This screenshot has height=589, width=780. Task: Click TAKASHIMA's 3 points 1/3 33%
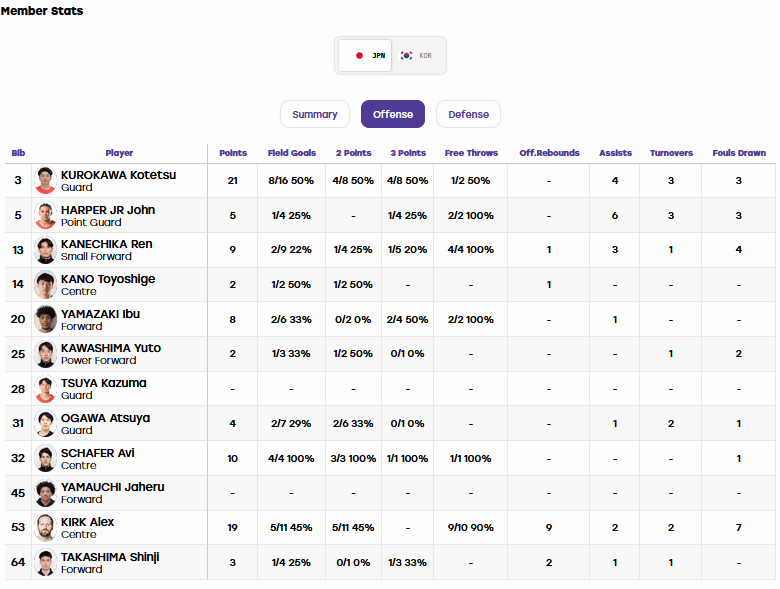click(407, 562)
